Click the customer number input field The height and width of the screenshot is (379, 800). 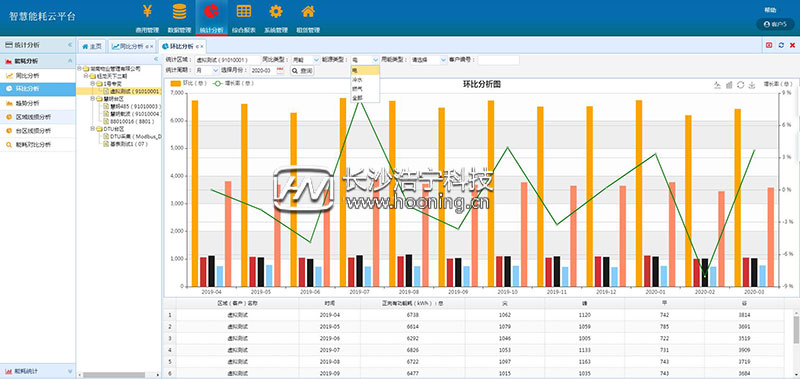click(x=498, y=60)
